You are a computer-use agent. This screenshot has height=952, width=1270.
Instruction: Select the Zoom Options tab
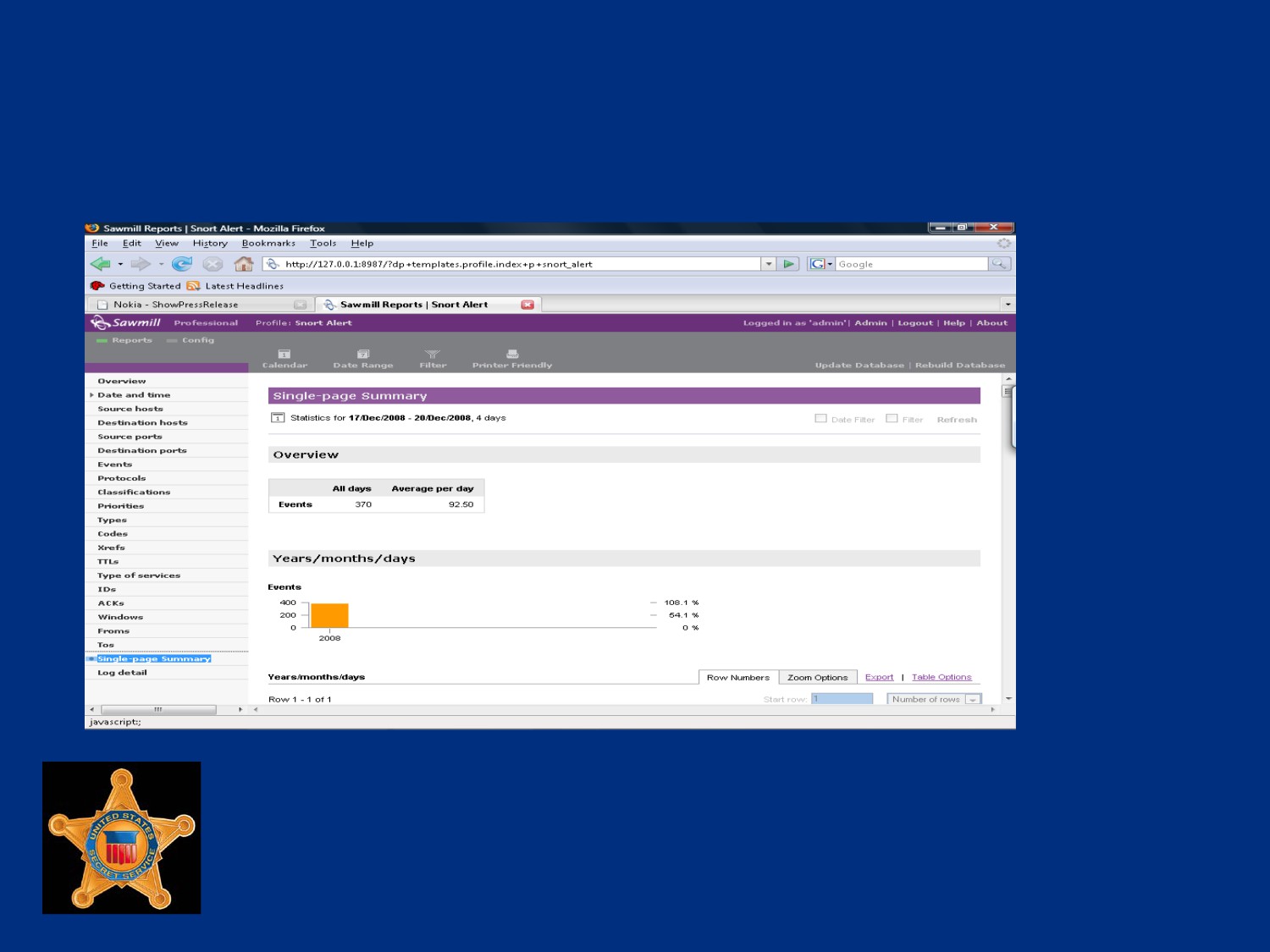818,677
